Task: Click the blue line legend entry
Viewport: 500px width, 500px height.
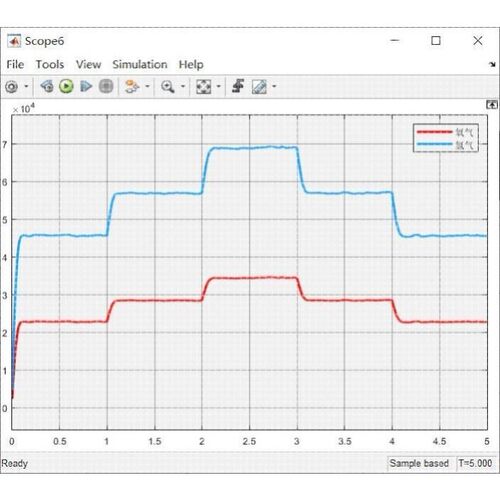Action: tap(445, 144)
